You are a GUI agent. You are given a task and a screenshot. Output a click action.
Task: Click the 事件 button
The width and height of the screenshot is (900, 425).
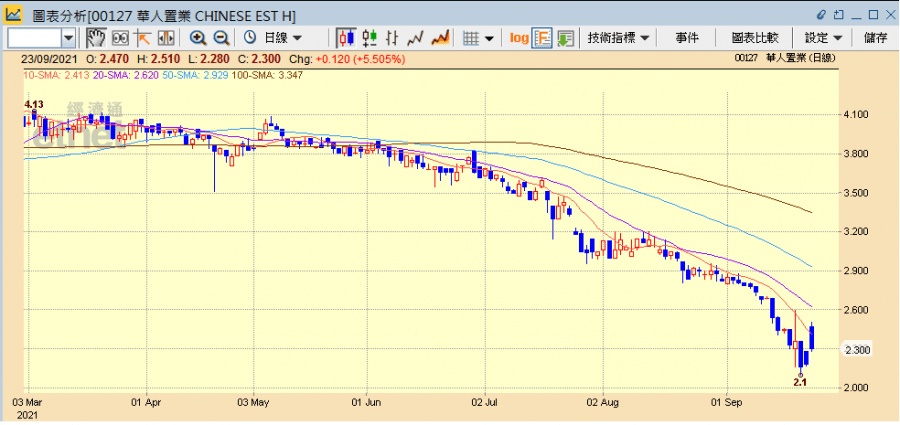pos(687,38)
